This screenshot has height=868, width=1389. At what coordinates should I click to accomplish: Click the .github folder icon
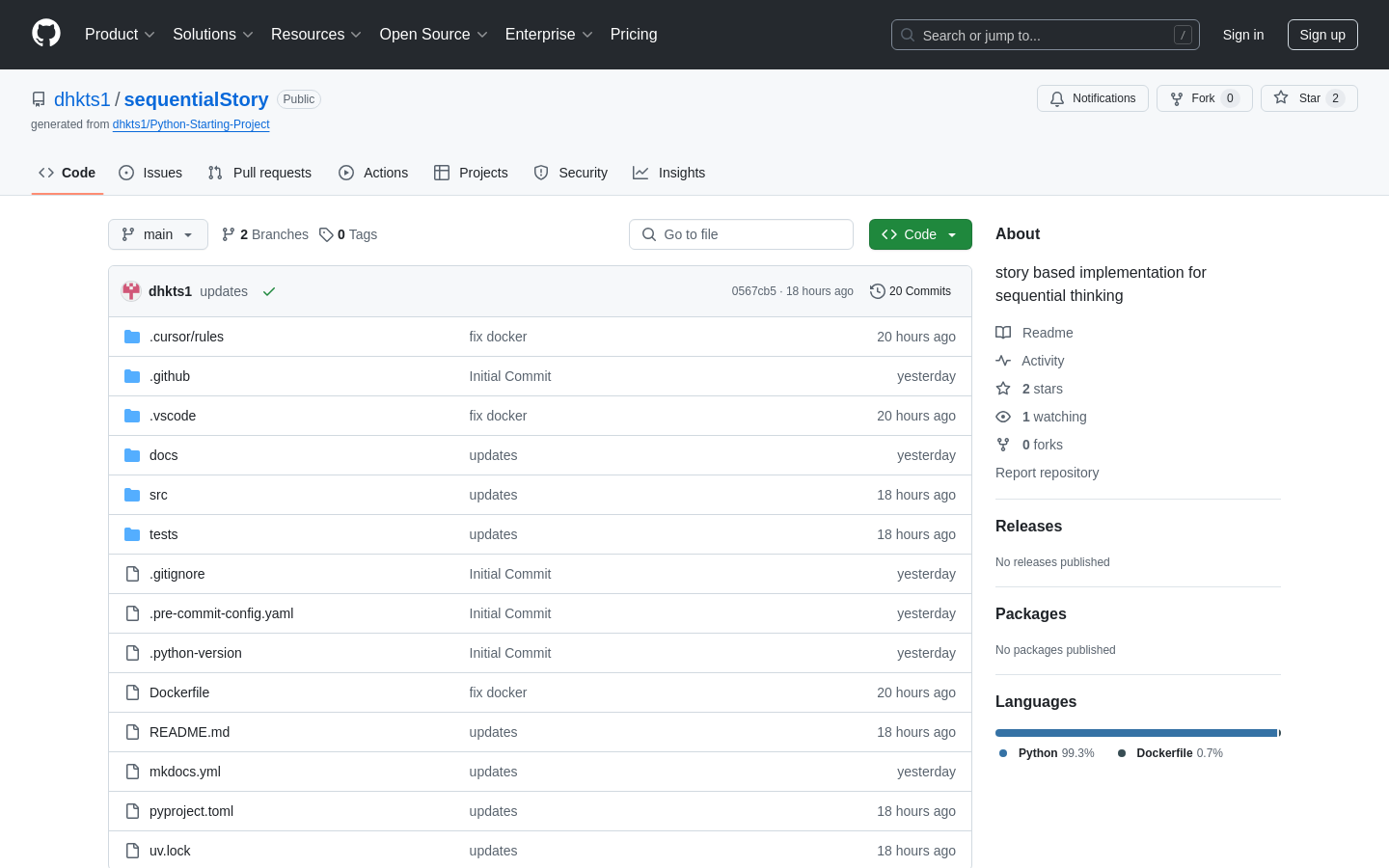click(132, 376)
